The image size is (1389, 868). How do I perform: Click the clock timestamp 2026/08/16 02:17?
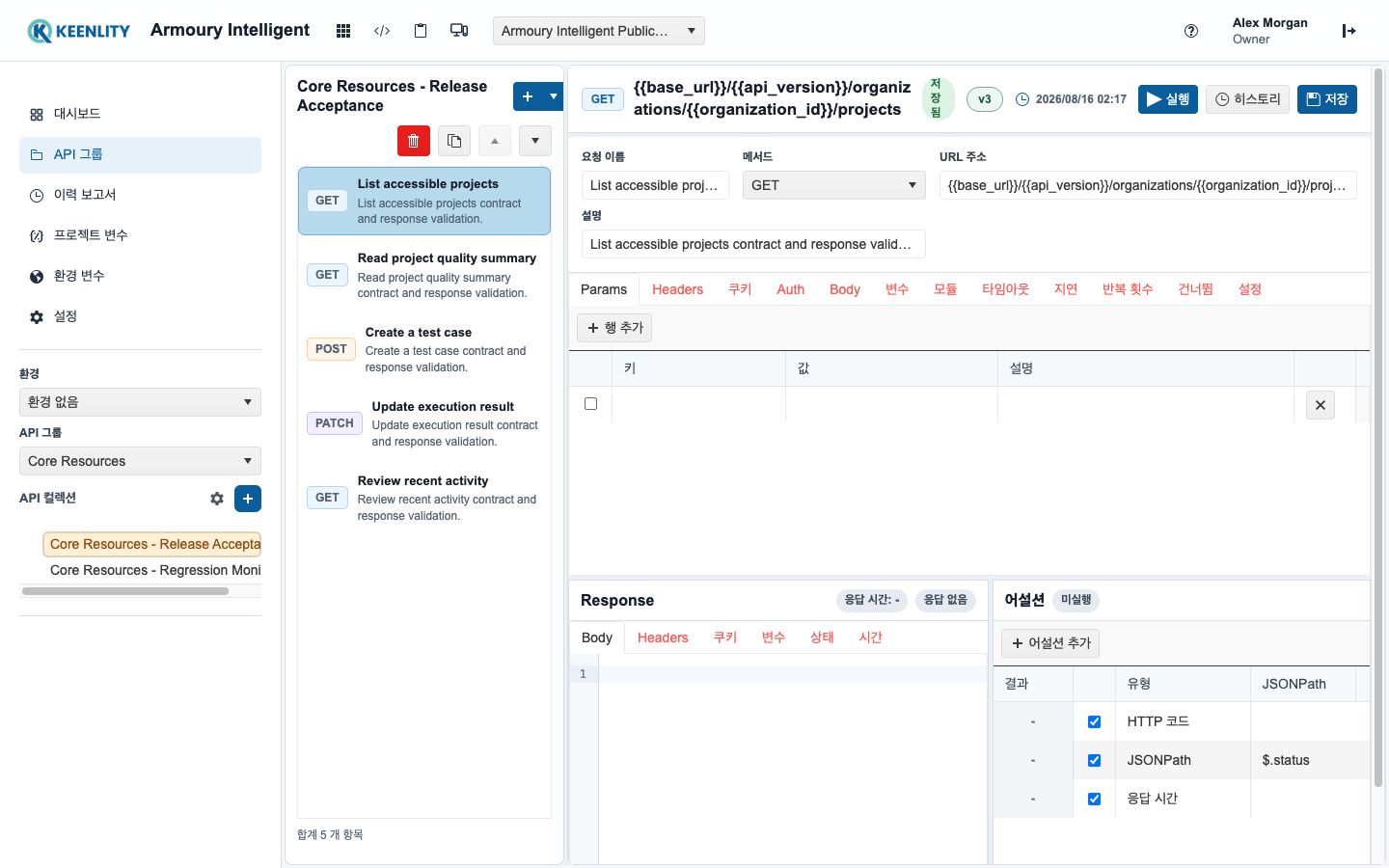tap(1072, 99)
